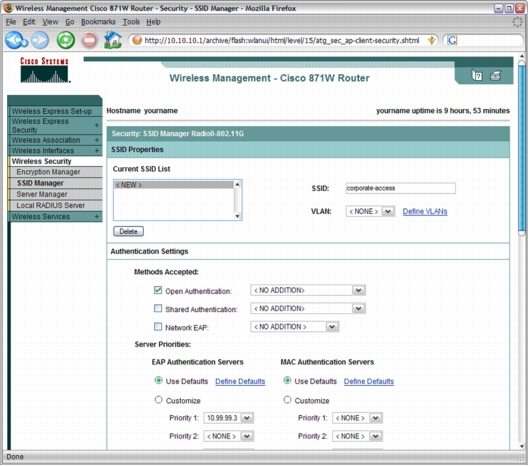Click the Delete button under the SSID list
This screenshot has width=530, height=467.
pyautogui.click(x=128, y=231)
